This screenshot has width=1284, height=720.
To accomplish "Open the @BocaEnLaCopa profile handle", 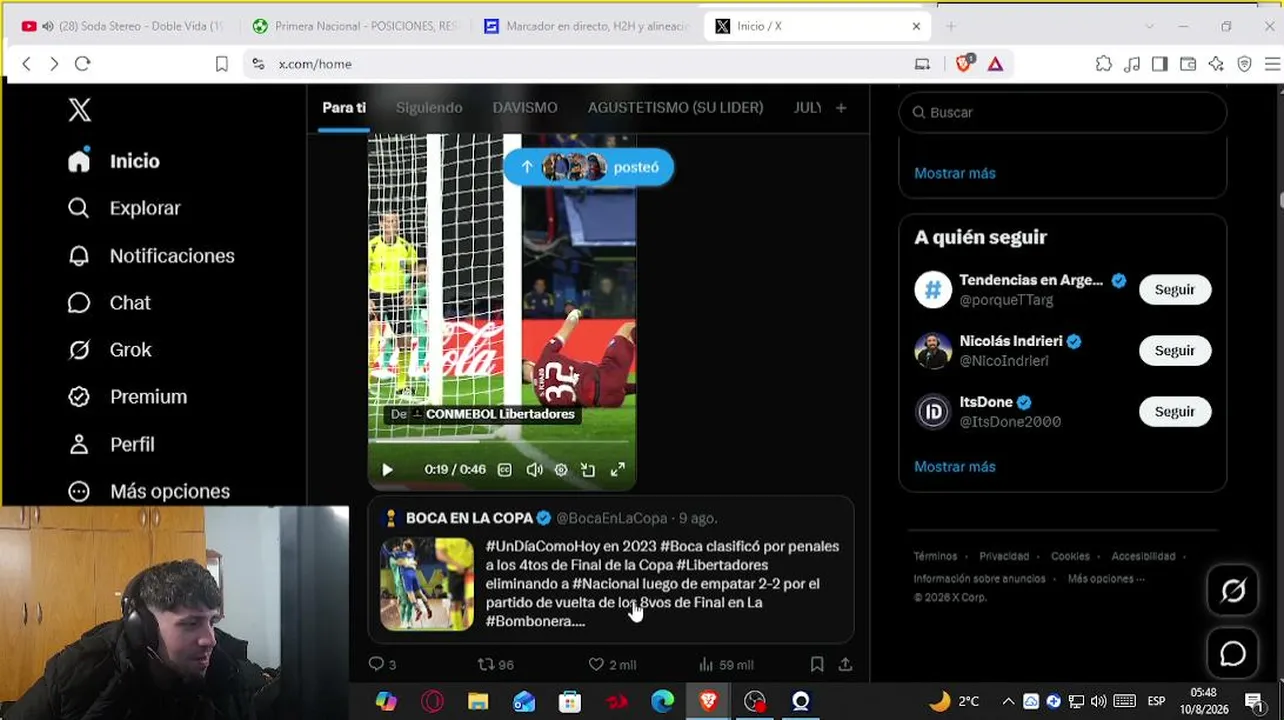I will [611, 518].
